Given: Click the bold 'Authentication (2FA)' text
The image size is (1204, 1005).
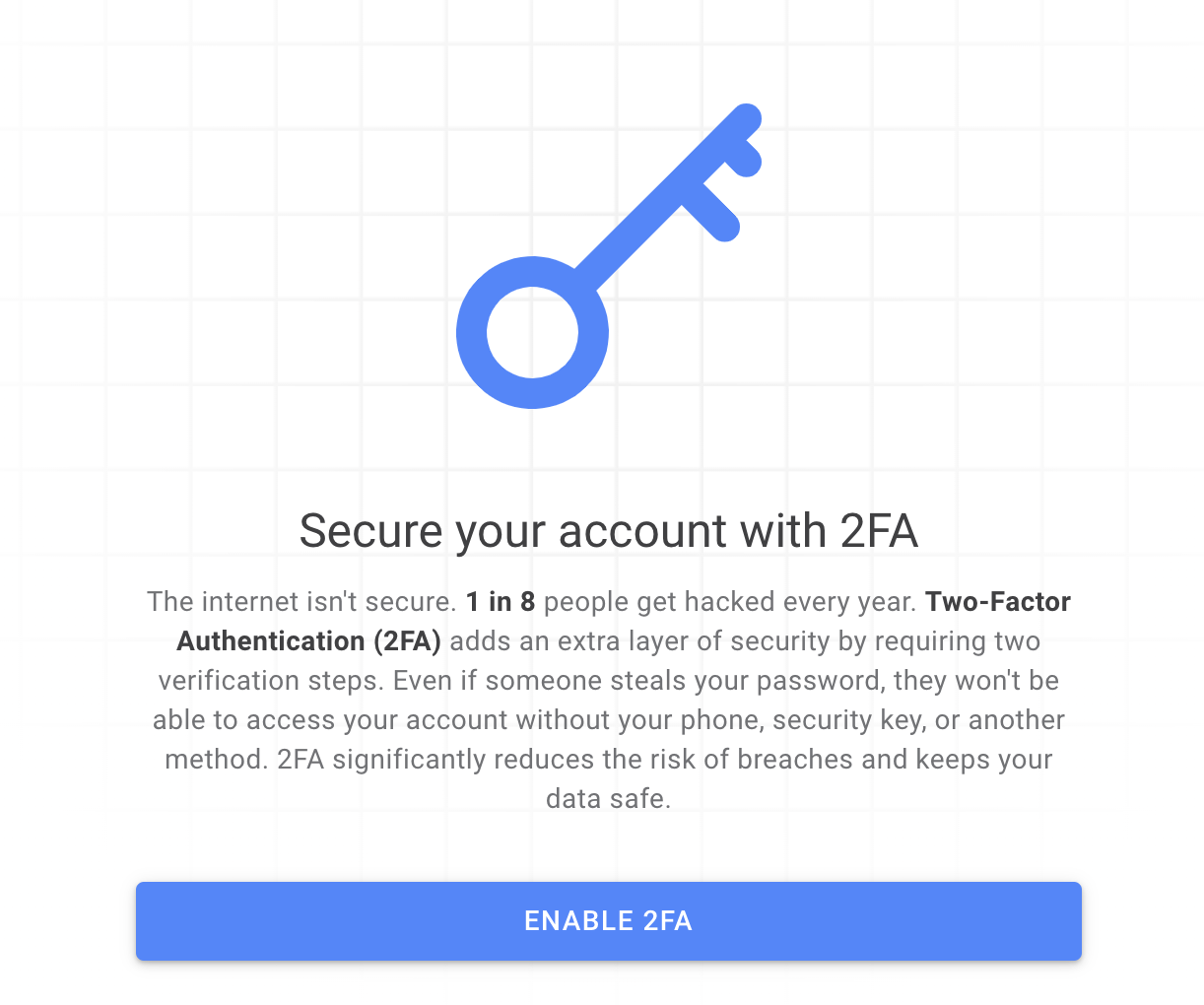Looking at the screenshot, I should [309, 641].
